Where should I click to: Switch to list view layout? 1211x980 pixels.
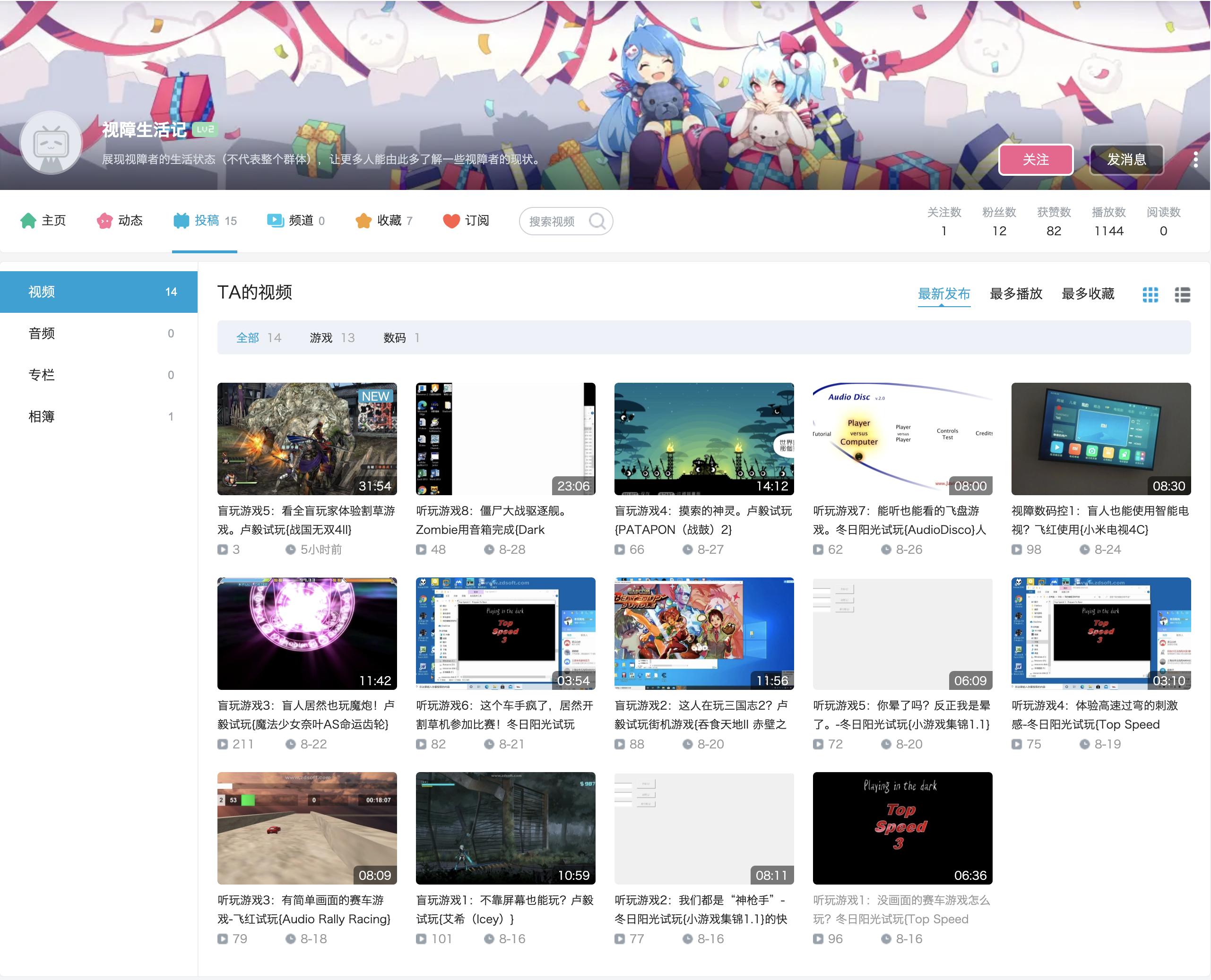pyautogui.click(x=1183, y=295)
